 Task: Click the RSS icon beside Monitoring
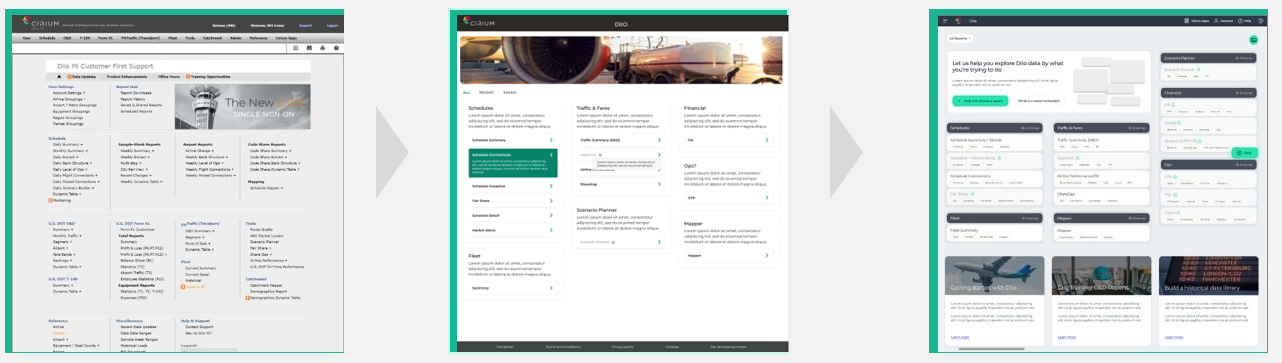(50, 200)
